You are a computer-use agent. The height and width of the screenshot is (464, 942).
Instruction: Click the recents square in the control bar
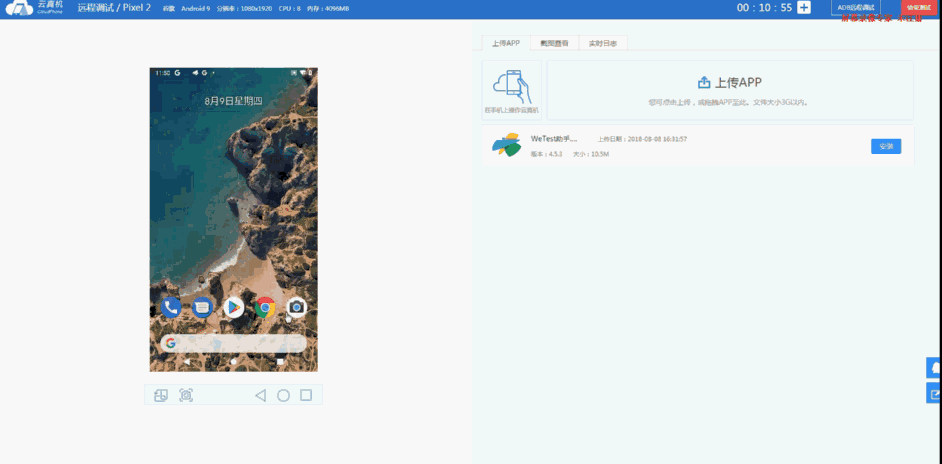click(306, 395)
